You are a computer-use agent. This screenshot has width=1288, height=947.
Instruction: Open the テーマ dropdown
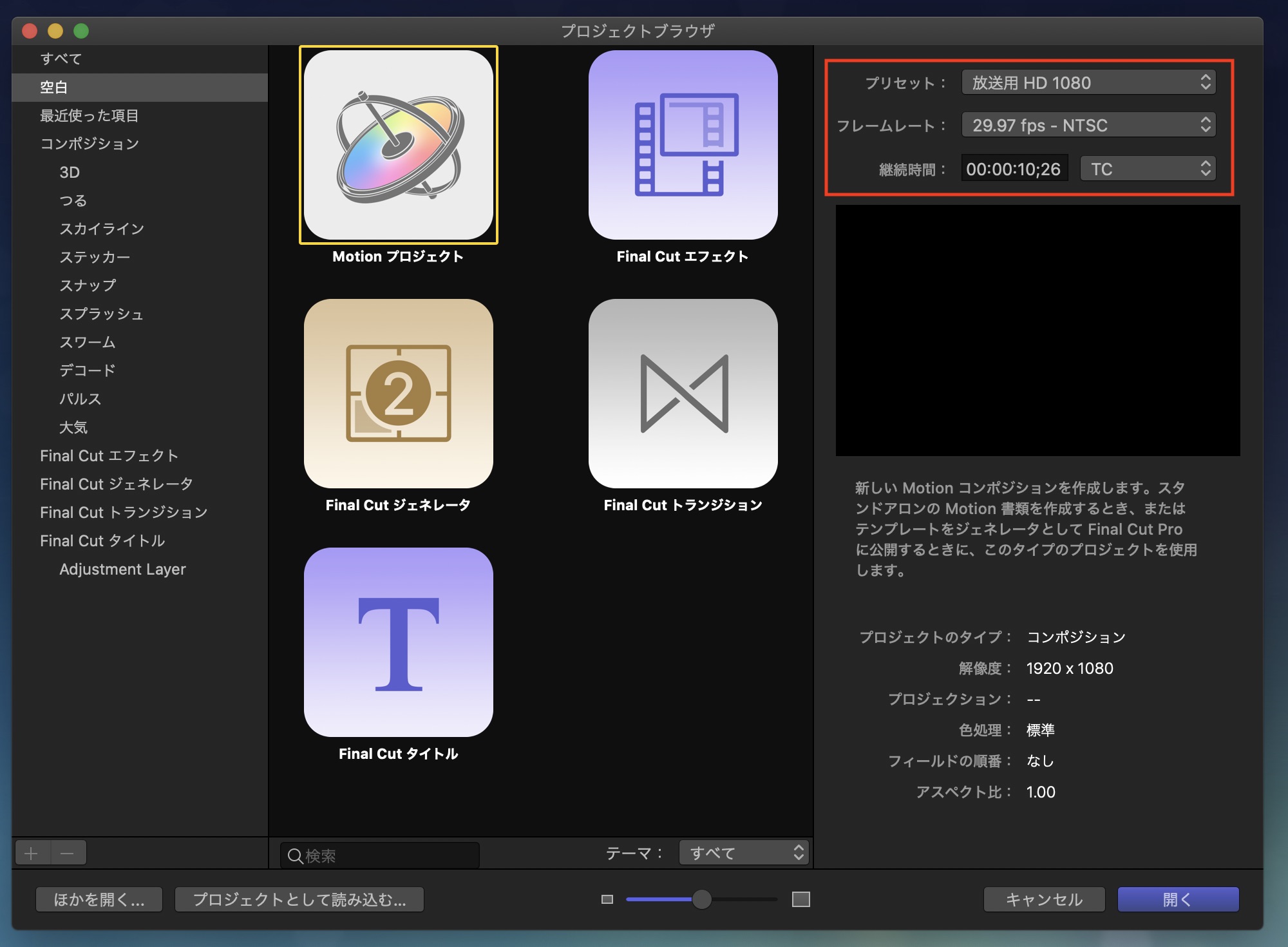pyautogui.click(x=744, y=853)
